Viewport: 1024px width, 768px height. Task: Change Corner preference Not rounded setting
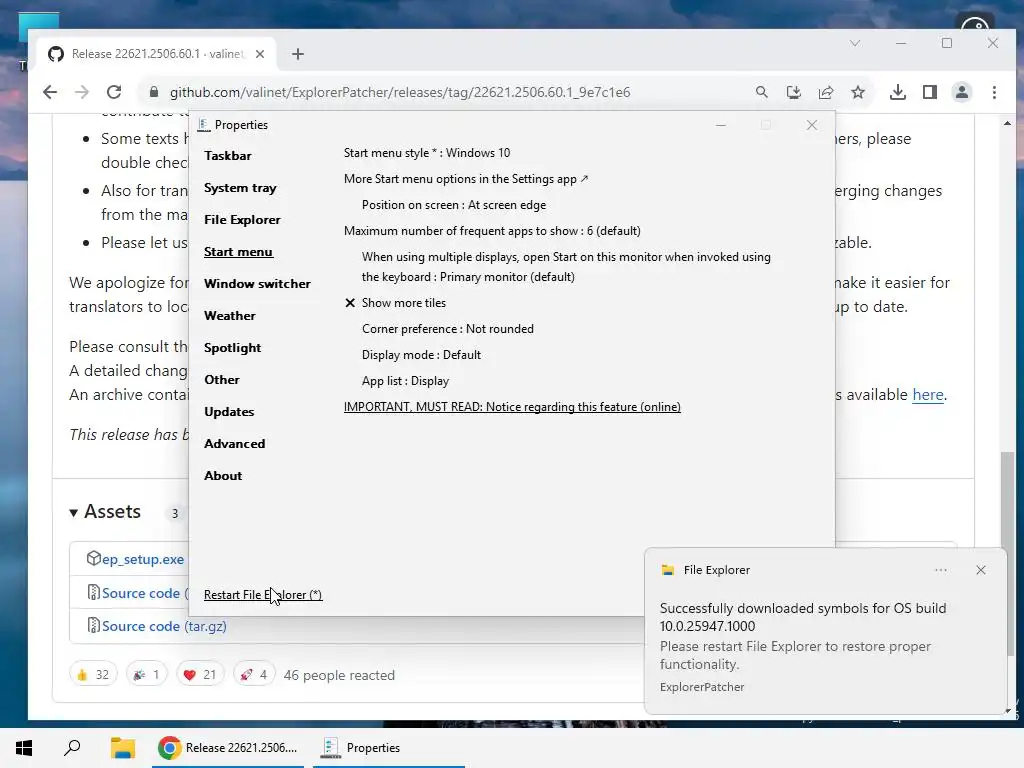(448, 329)
